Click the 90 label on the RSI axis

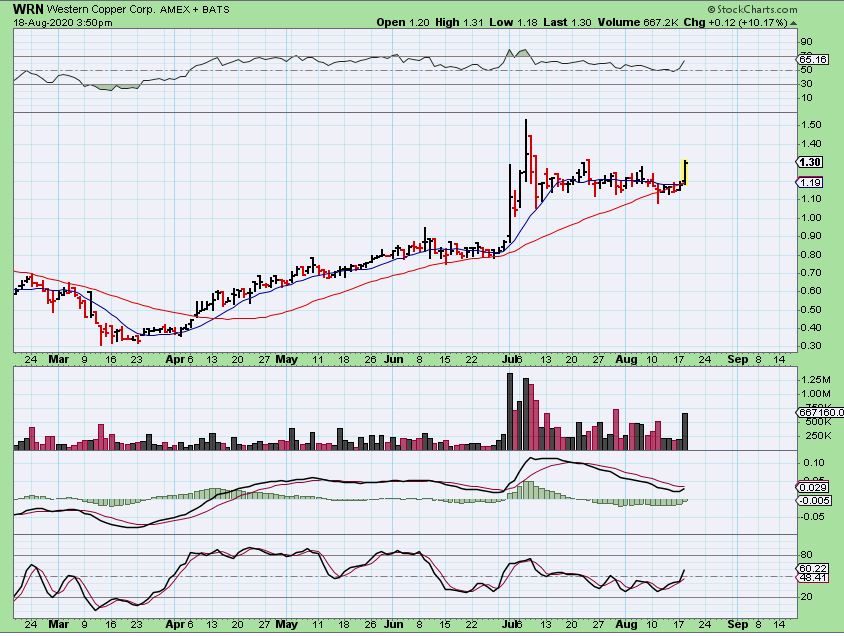click(806, 42)
